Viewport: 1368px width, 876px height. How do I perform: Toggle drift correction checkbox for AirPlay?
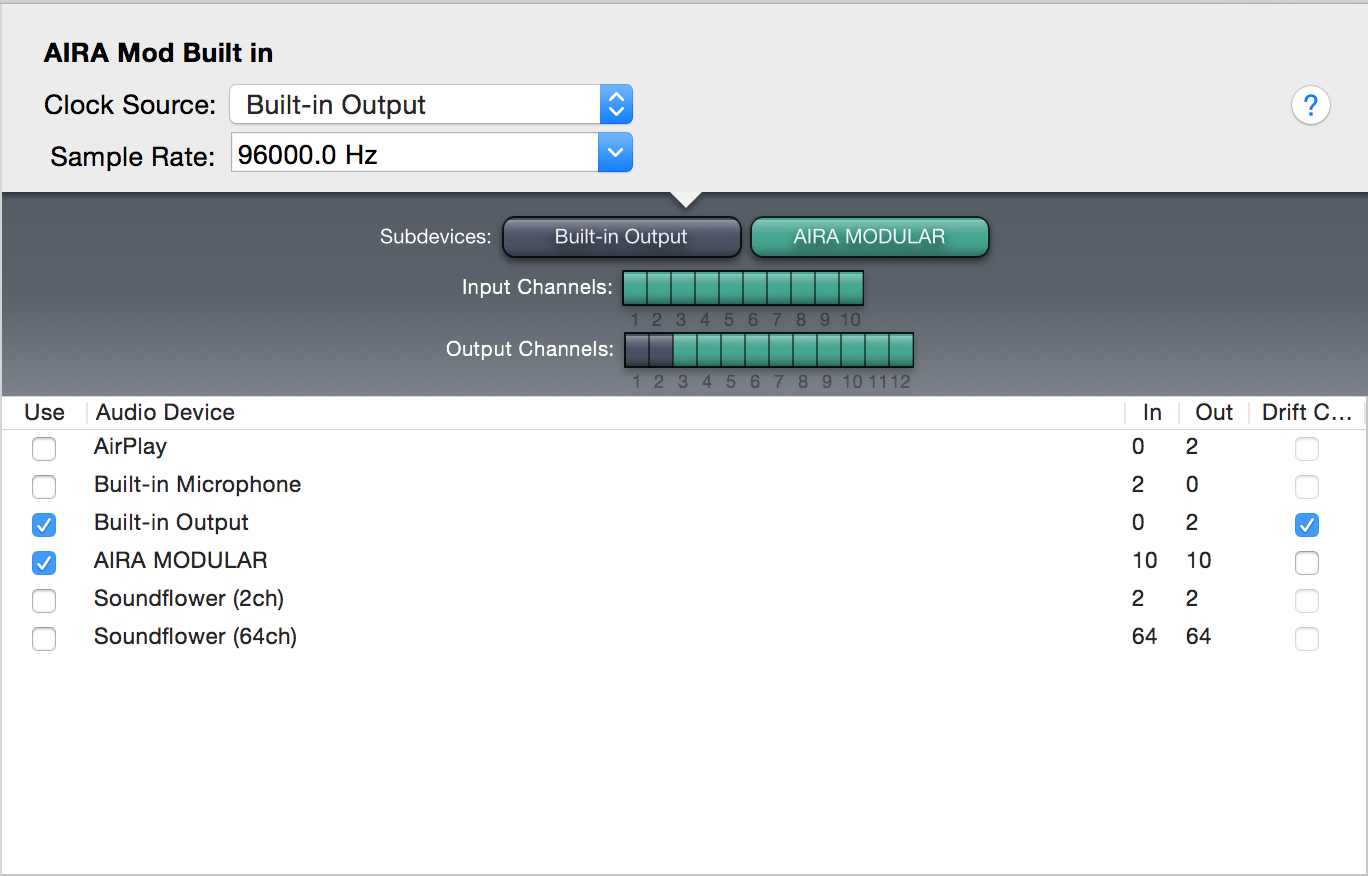1306,449
